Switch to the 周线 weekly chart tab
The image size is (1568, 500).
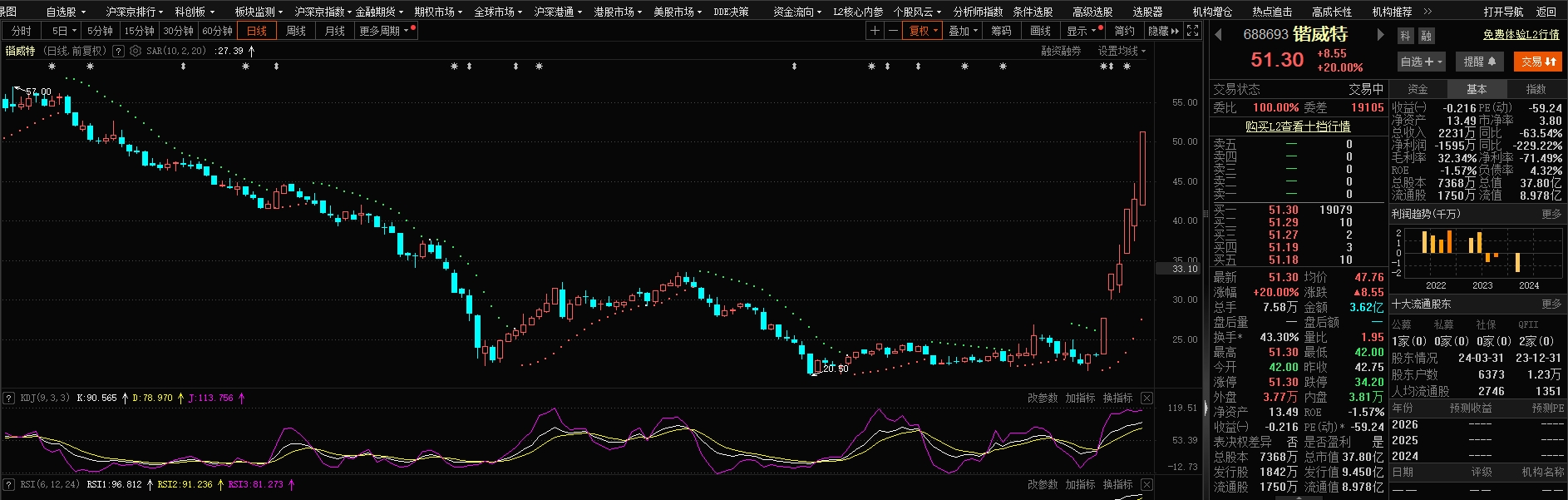click(295, 31)
